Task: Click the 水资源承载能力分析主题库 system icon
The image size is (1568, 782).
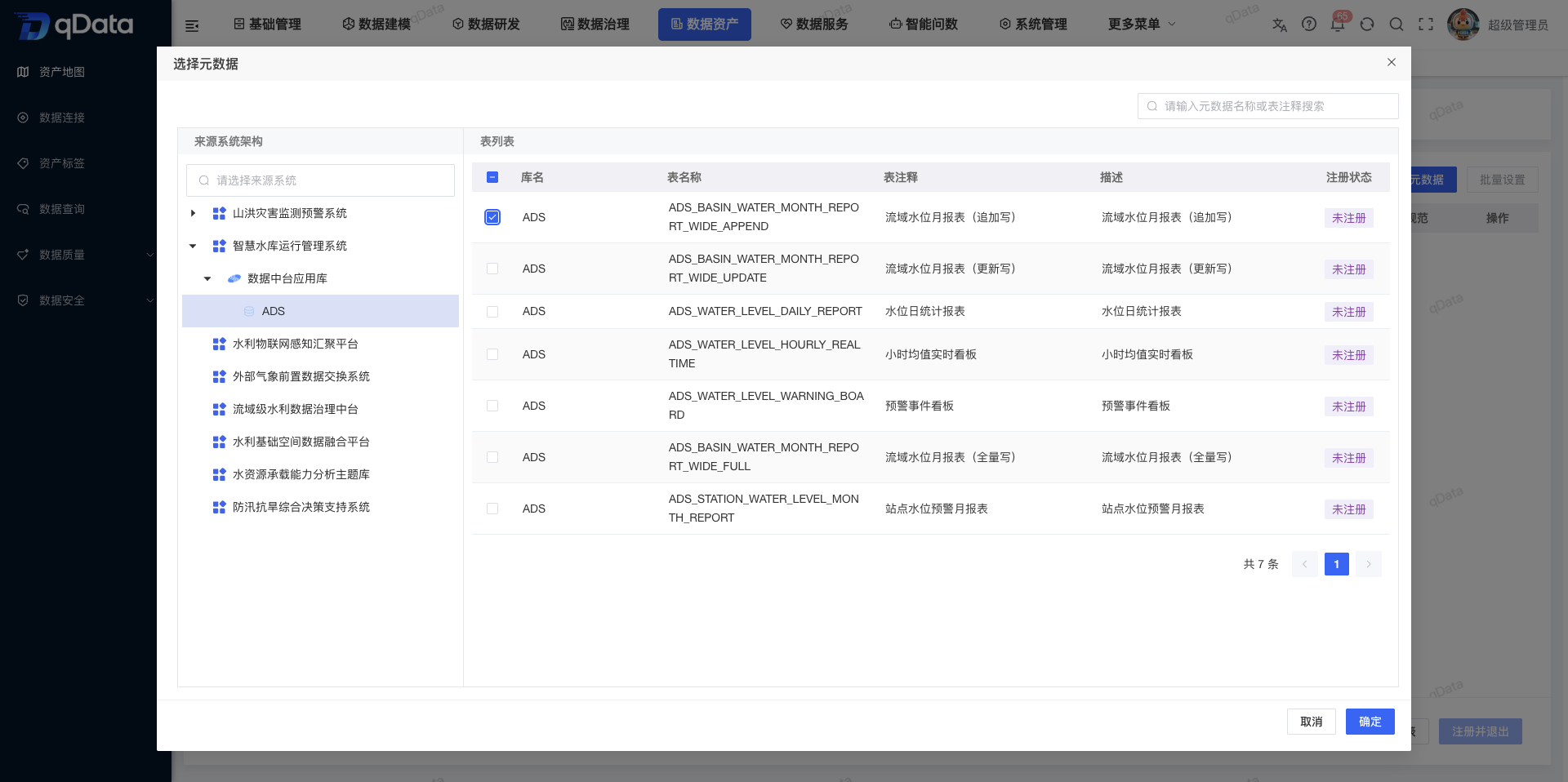Action: pyautogui.click(x=219, y=474)
